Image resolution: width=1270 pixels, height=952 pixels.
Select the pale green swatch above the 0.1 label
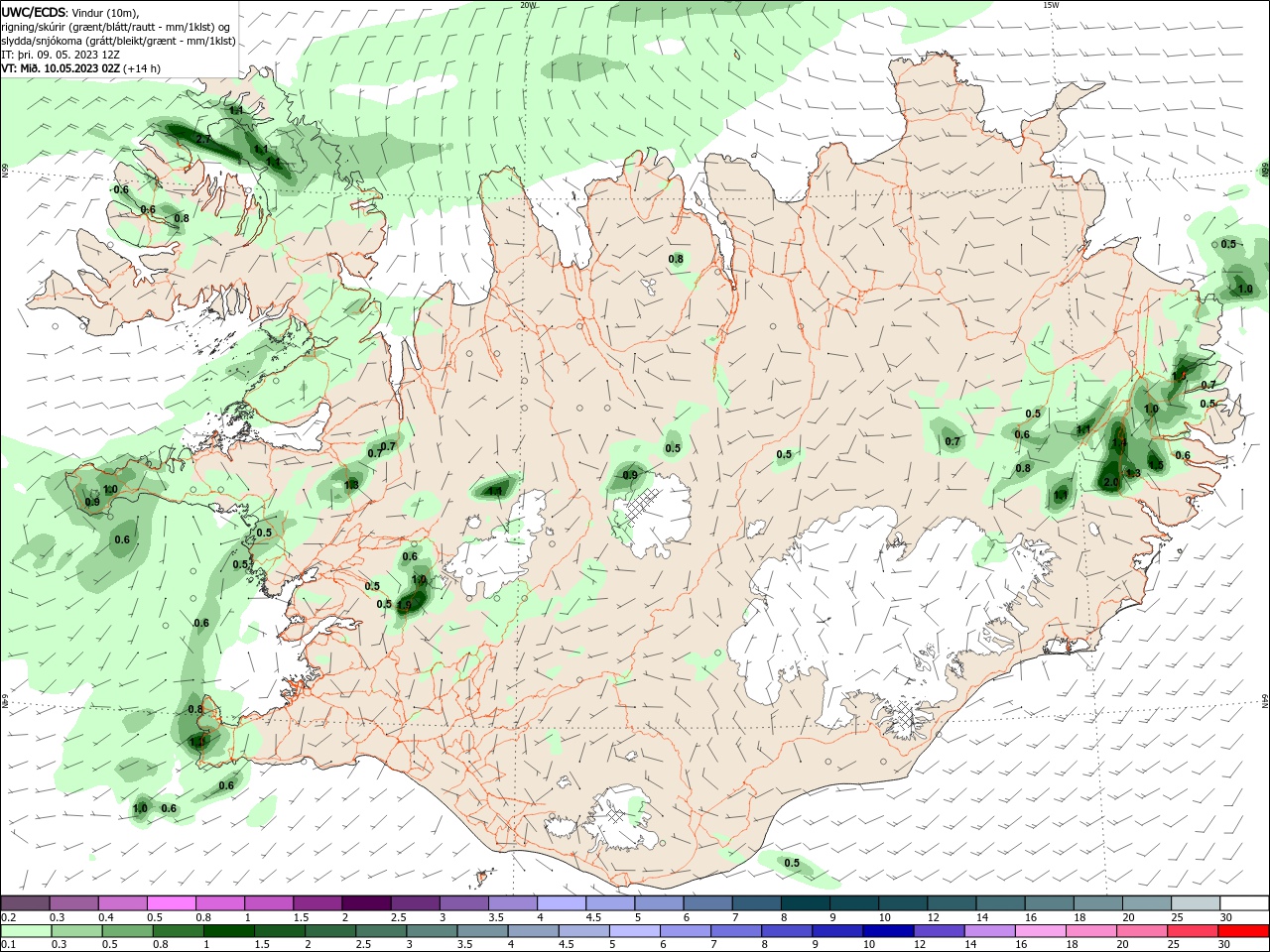click(x=26, y=931)
